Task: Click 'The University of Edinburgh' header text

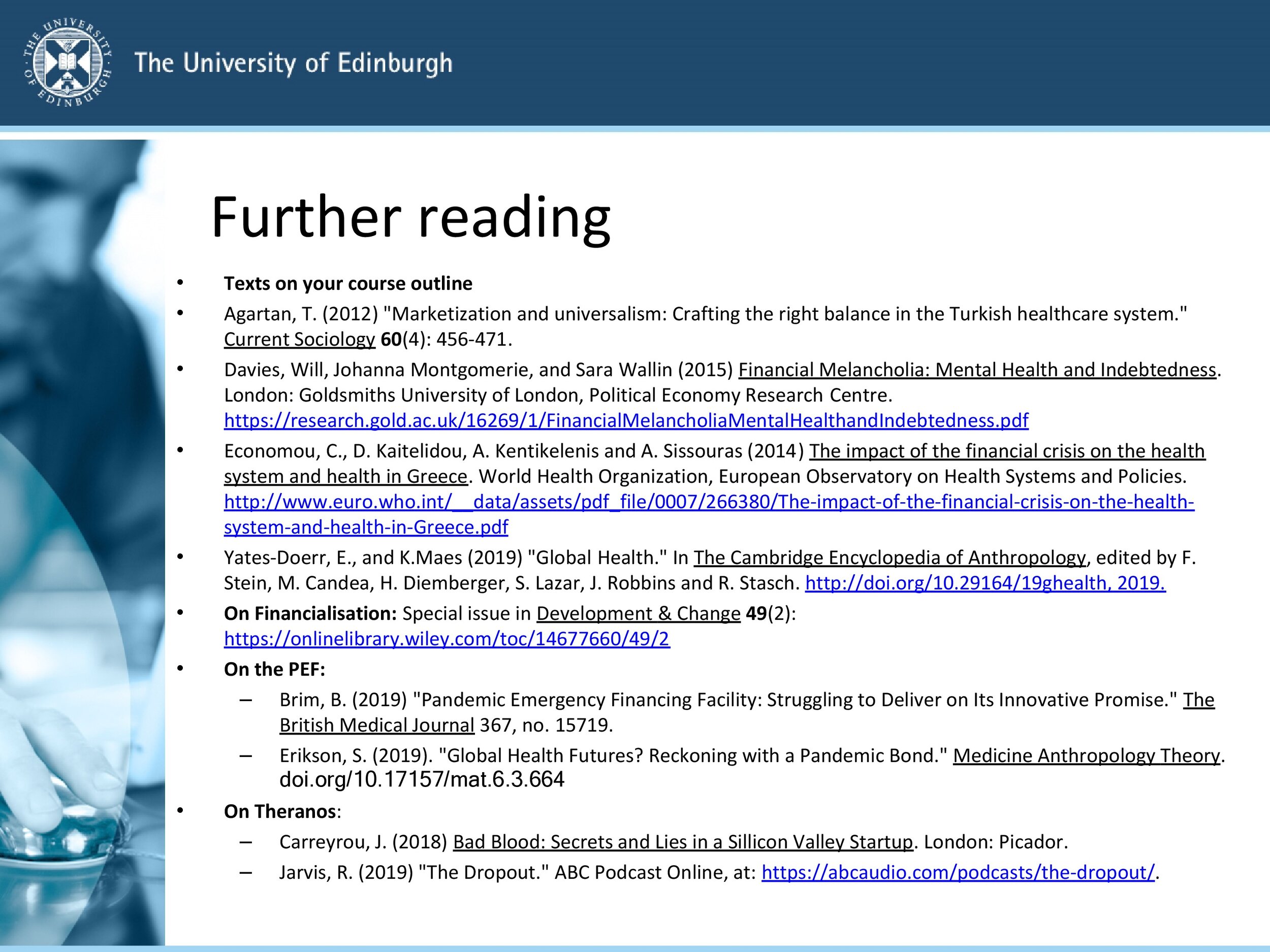Action: (x=294, y=63)
